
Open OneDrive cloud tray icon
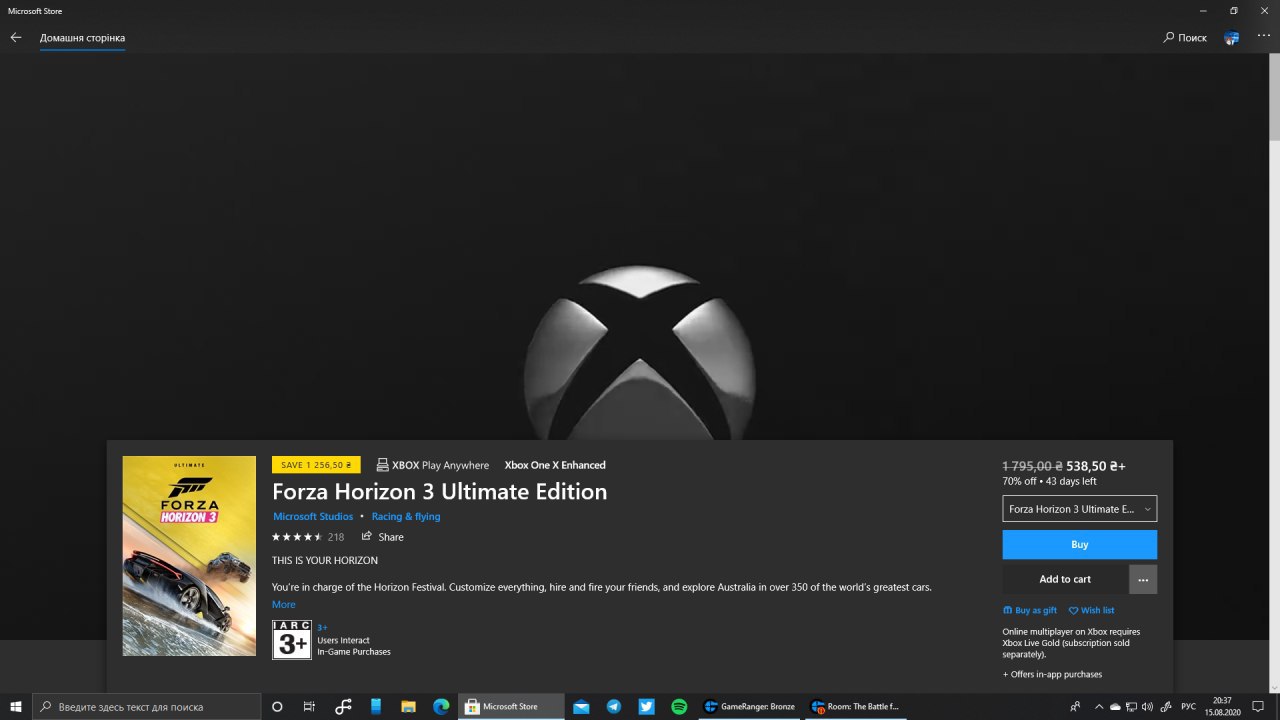[1115, 706]
